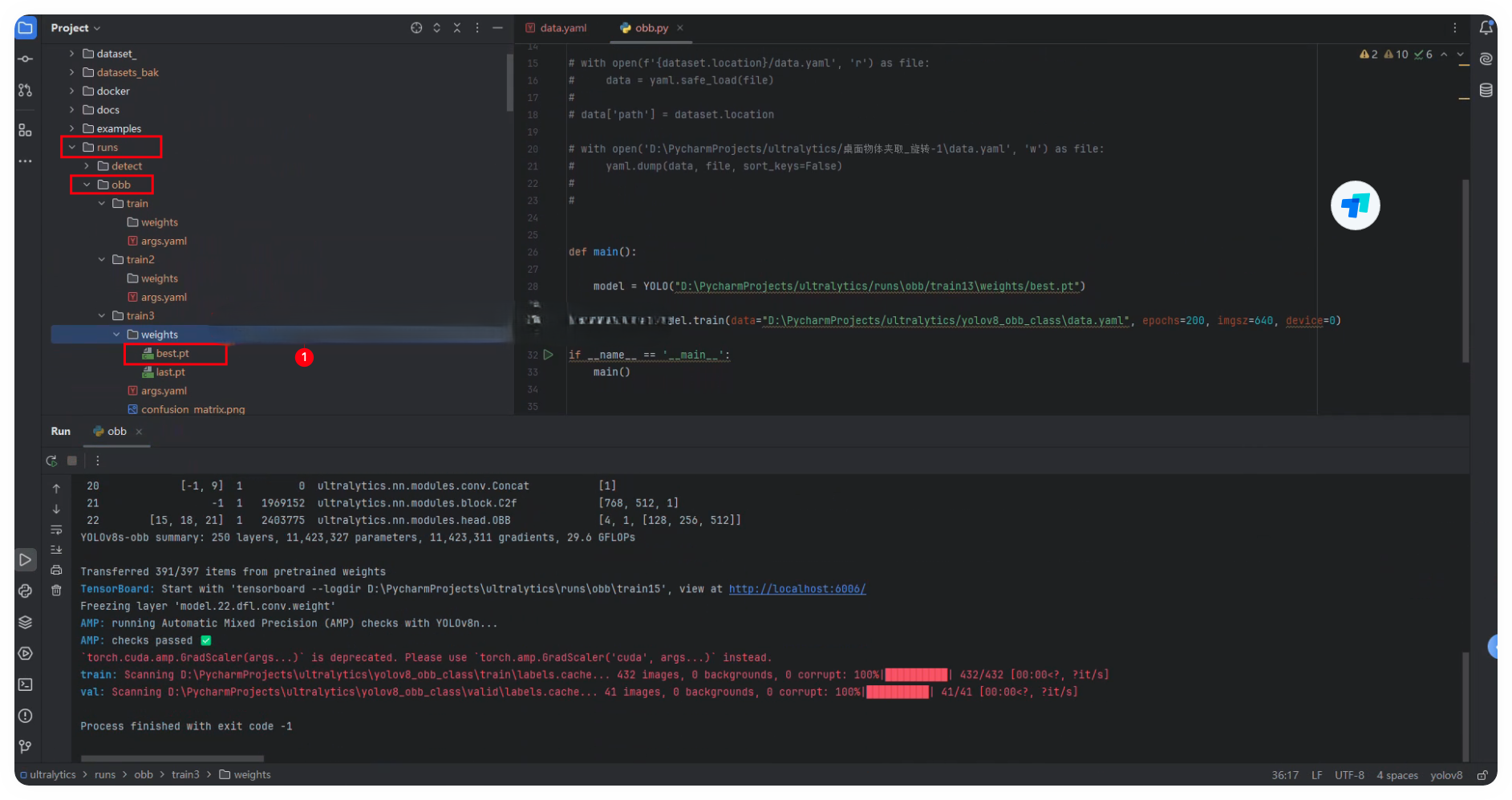This screenshot has width=1512, height=800.
Task: Click the floating blue assistant badge
Action: pyautogui.click(x=1356, y=206)
